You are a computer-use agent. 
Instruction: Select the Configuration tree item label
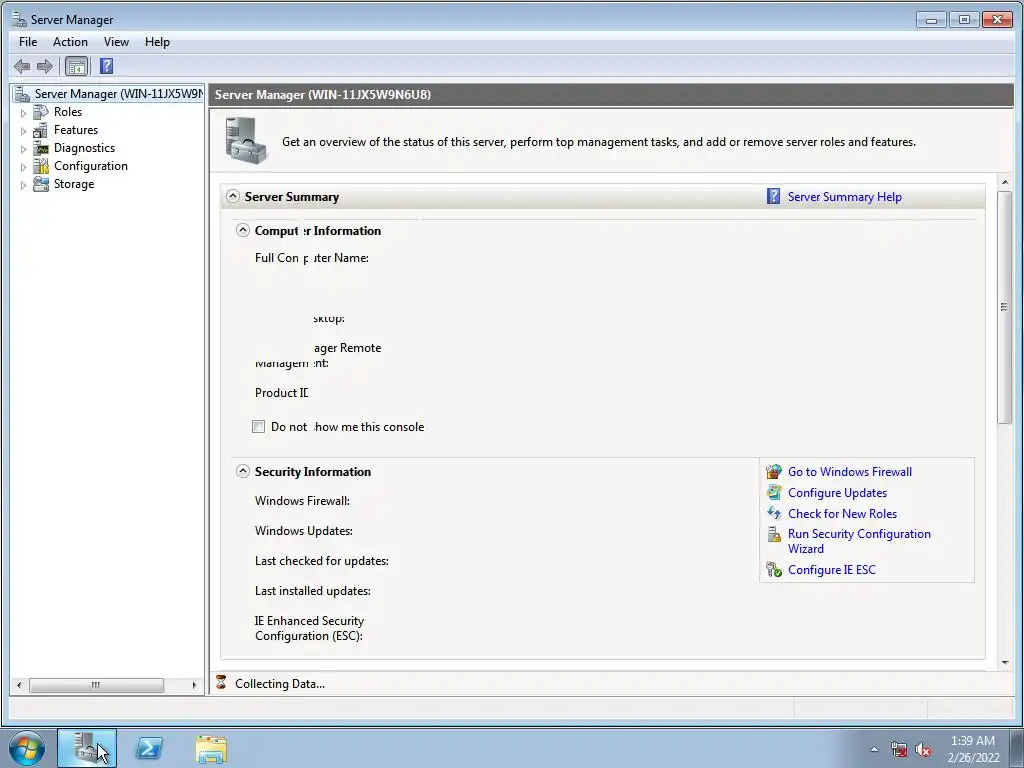(91, 166)
